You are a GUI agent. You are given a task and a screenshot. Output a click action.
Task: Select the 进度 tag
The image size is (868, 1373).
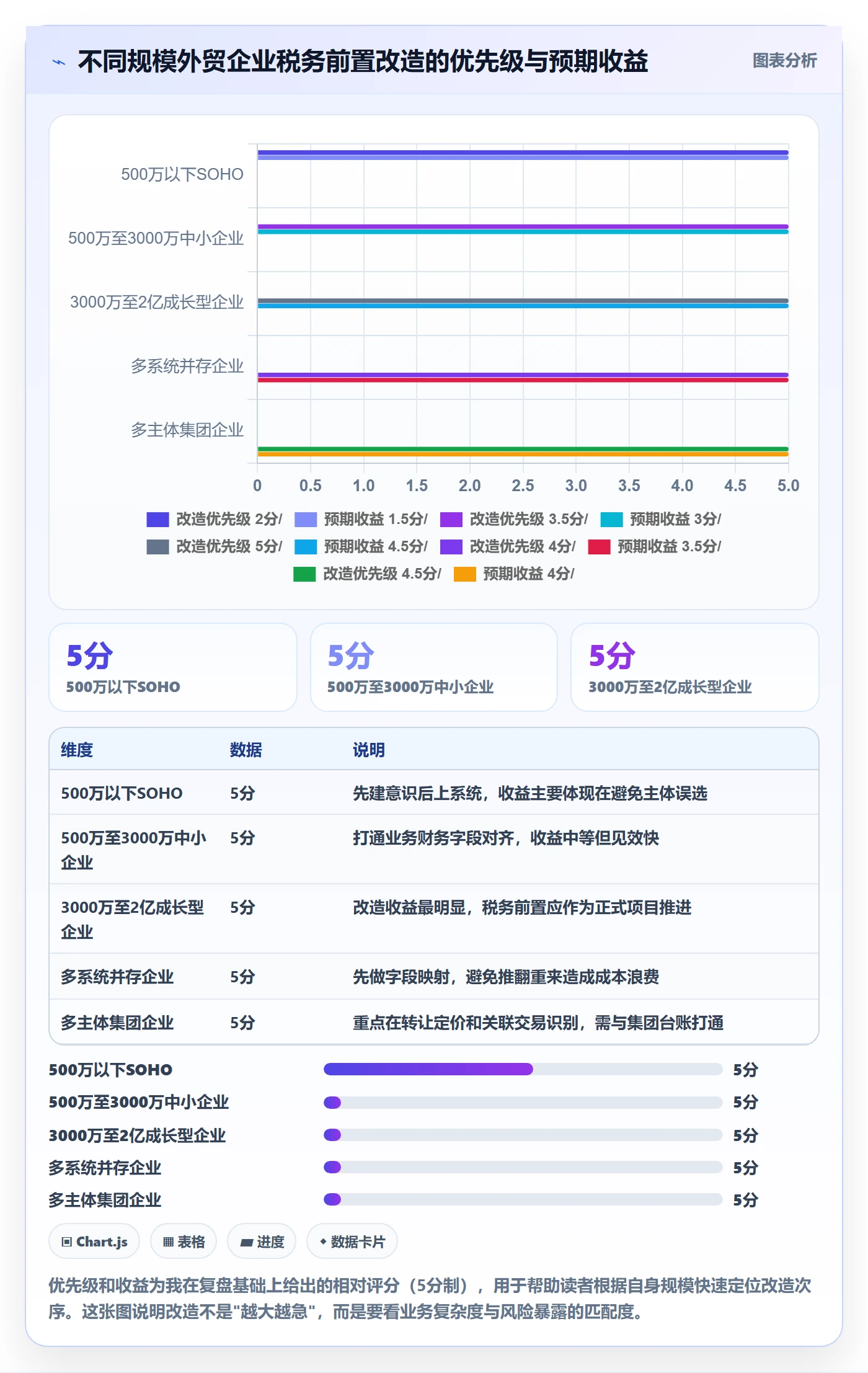(x=262, y=1242)
